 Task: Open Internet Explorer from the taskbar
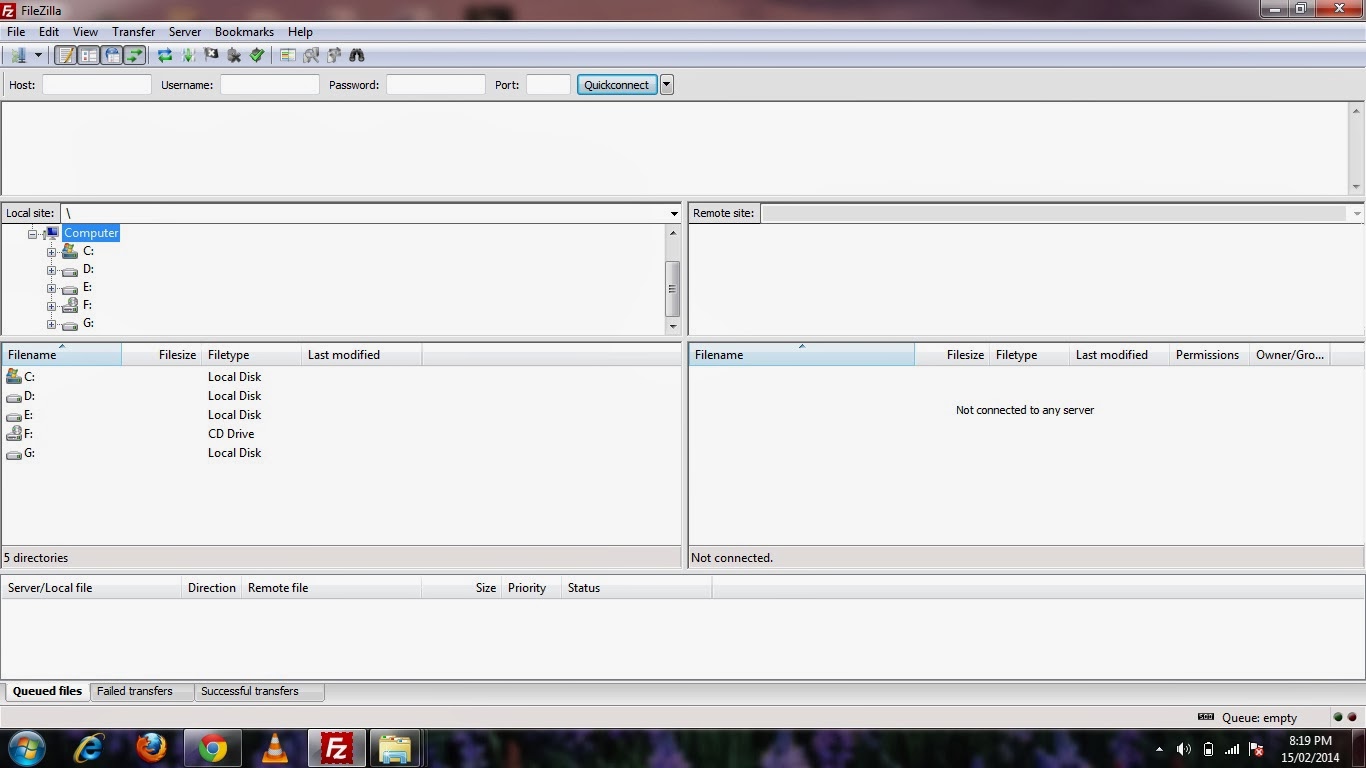[x=89, y=748]
